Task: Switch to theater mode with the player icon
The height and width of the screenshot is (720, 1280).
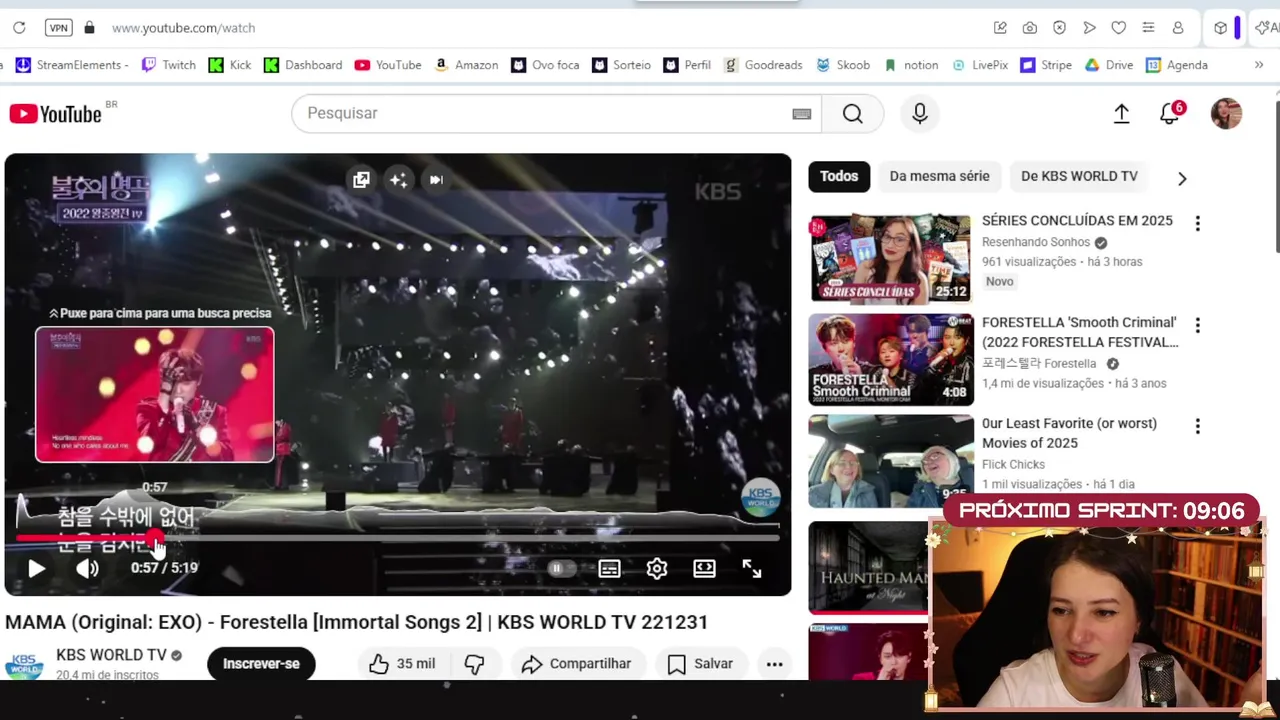Action: point(704,568)
